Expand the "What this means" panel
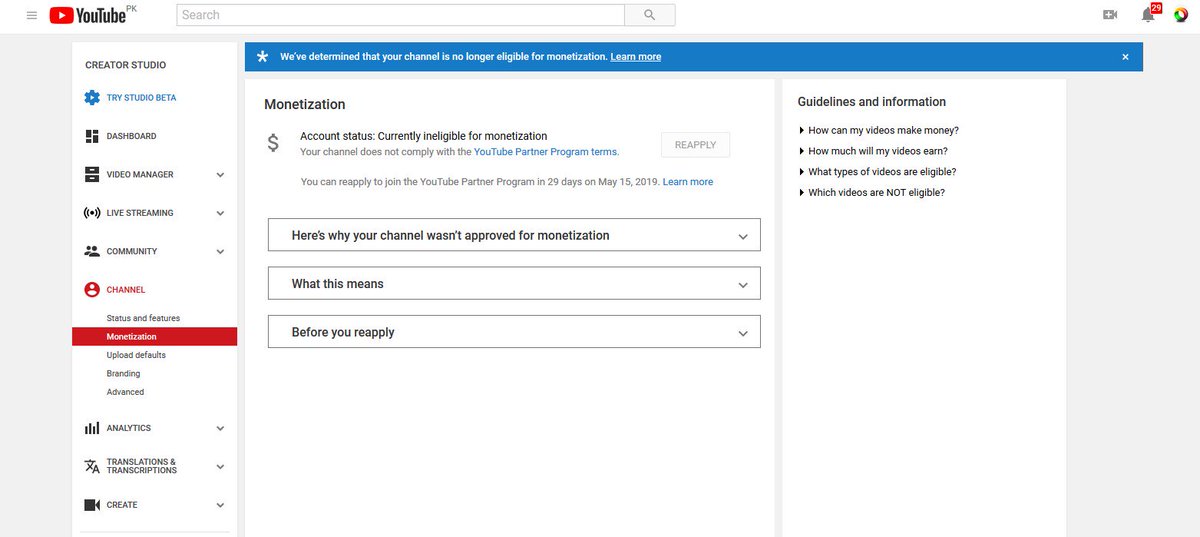The height and width of the screenshot is (537, 1200). 514,283
